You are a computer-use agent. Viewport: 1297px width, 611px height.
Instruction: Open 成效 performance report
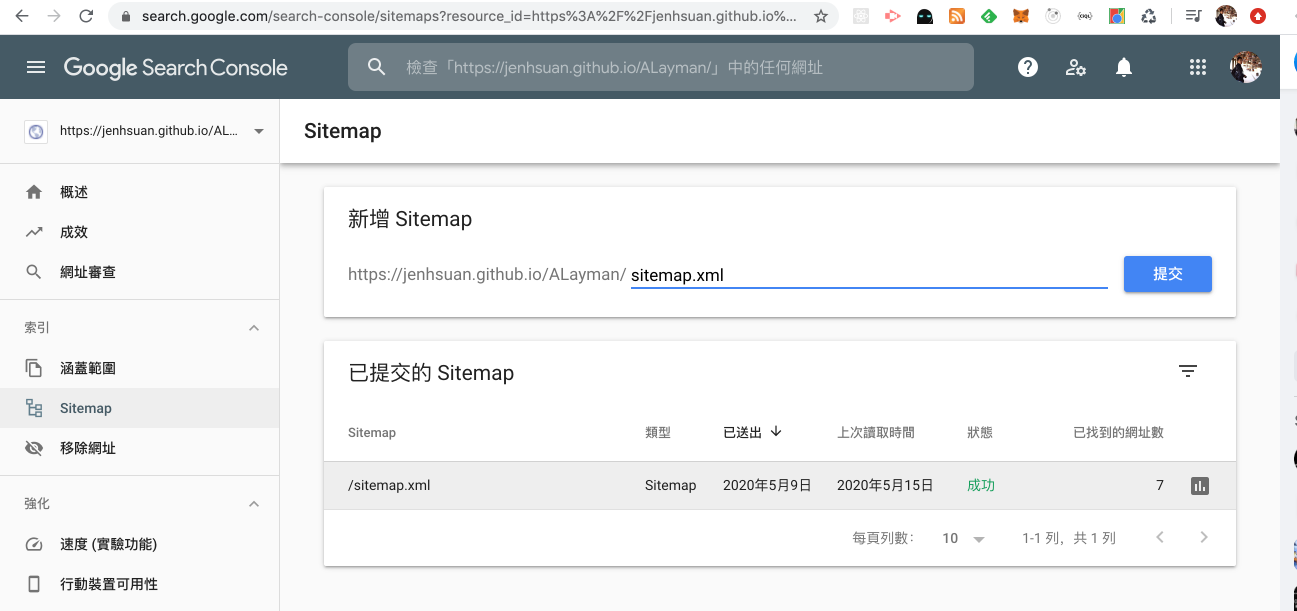click(x=140, y=232)
